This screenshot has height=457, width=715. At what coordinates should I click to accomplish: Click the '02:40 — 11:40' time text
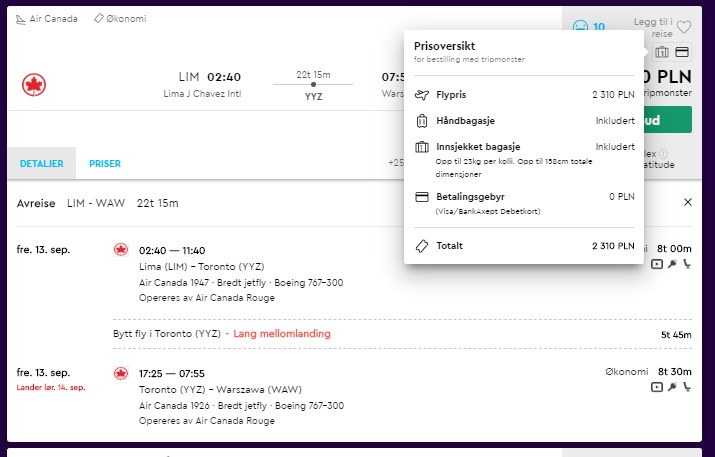tap(172, 251)
